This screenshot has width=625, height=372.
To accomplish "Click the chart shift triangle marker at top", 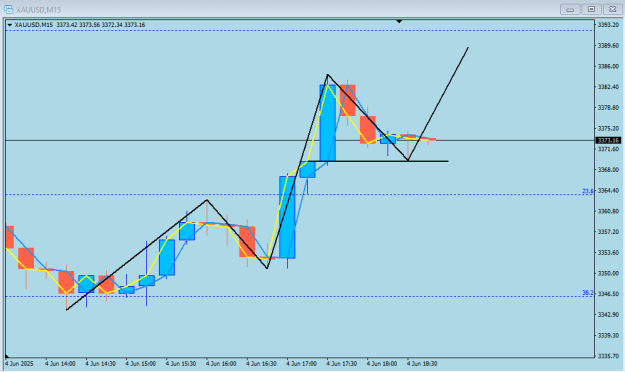I will pyautogui.click(x=399, y=21).
